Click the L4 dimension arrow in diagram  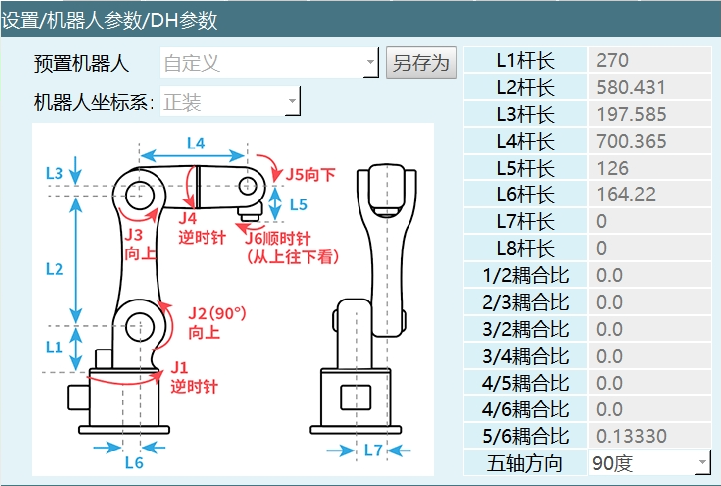[x=194, y=153]
